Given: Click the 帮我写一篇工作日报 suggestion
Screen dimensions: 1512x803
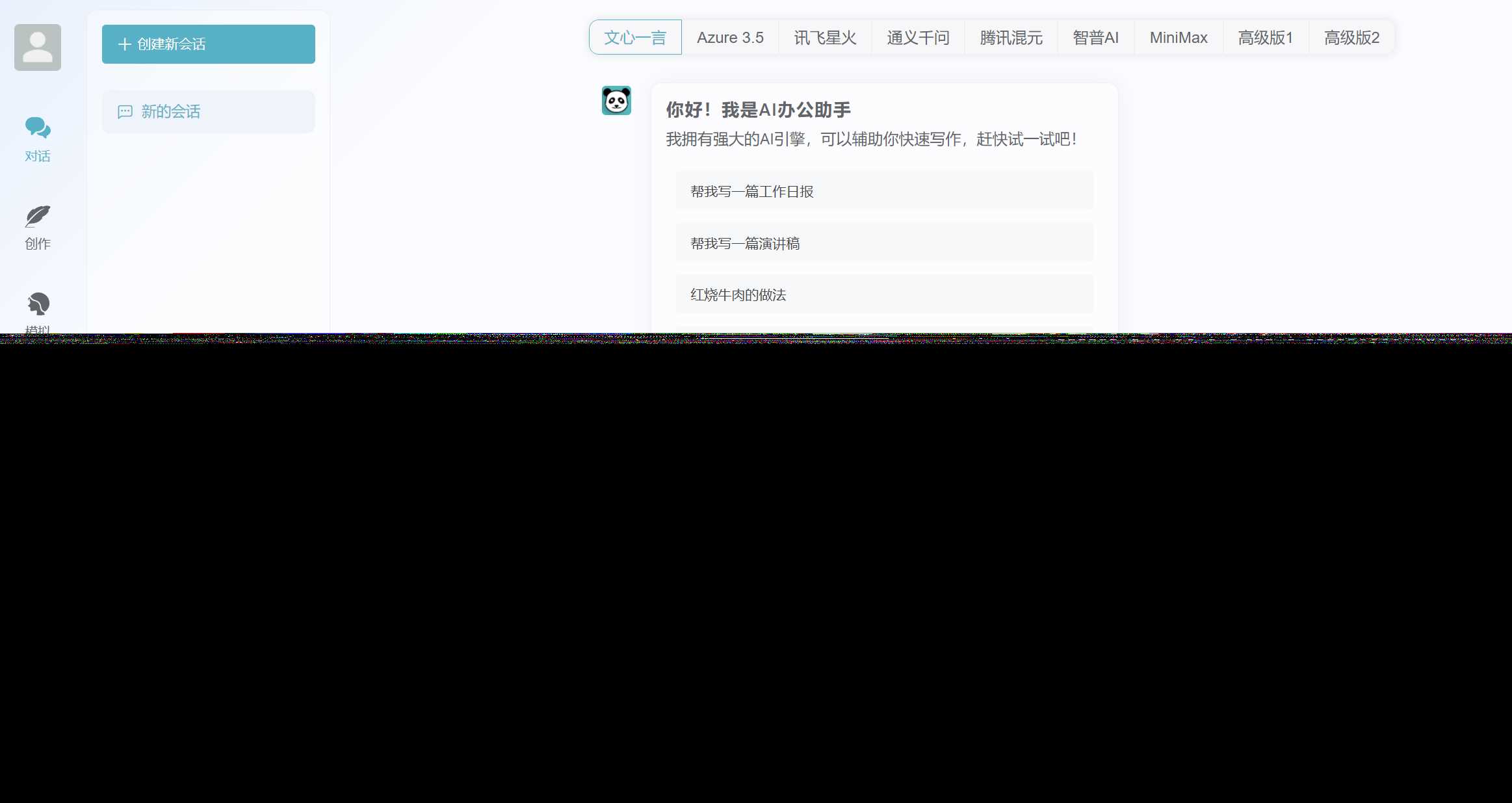Looking at the screenshot, I should click(884, 191).
